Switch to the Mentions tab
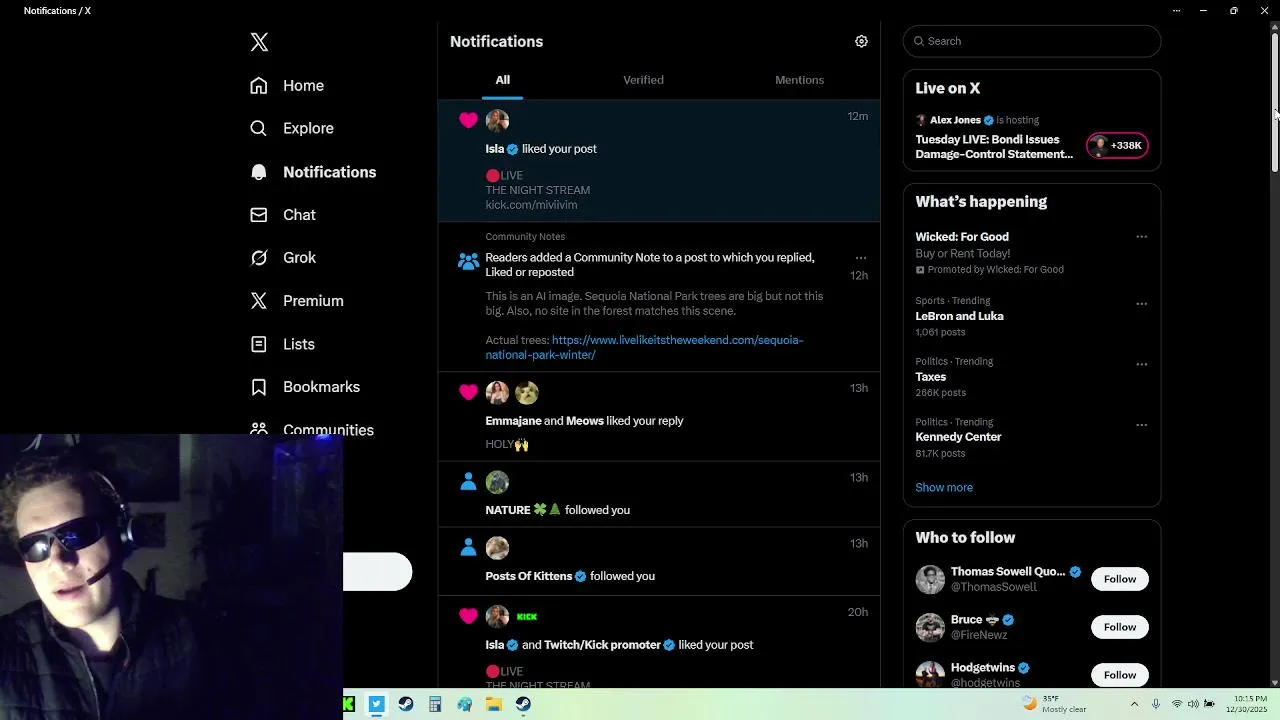The image size is (1280, 720). (799, 80)
